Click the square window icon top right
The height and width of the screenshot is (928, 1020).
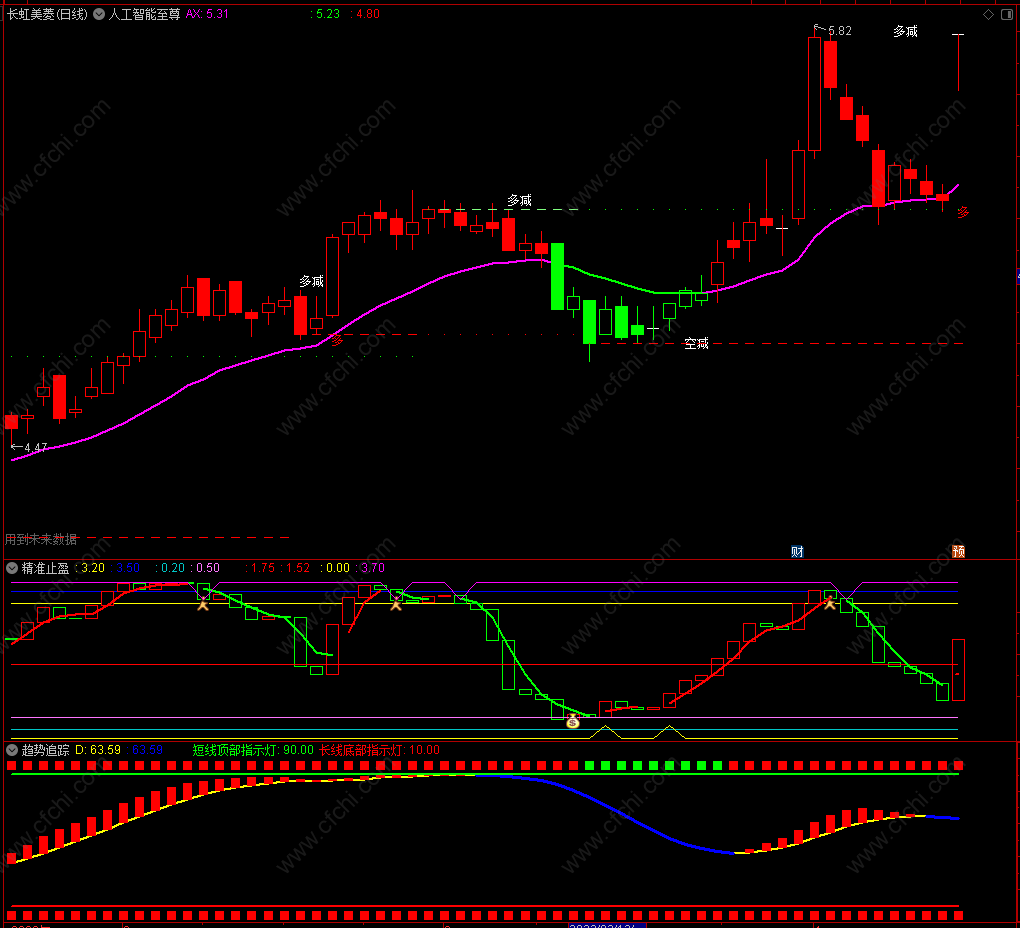point(1007,14)
